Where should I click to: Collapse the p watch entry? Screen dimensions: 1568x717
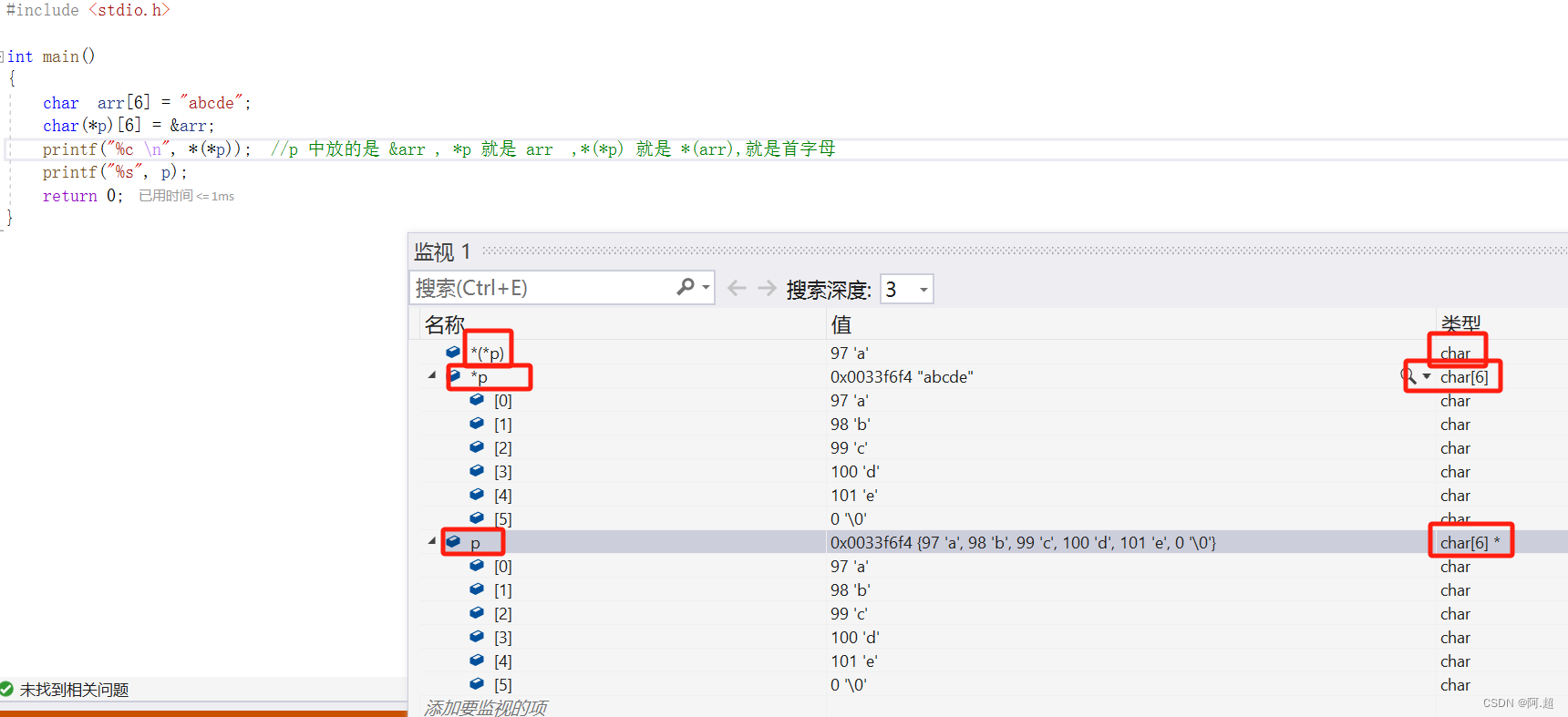(x=432, y=541)
